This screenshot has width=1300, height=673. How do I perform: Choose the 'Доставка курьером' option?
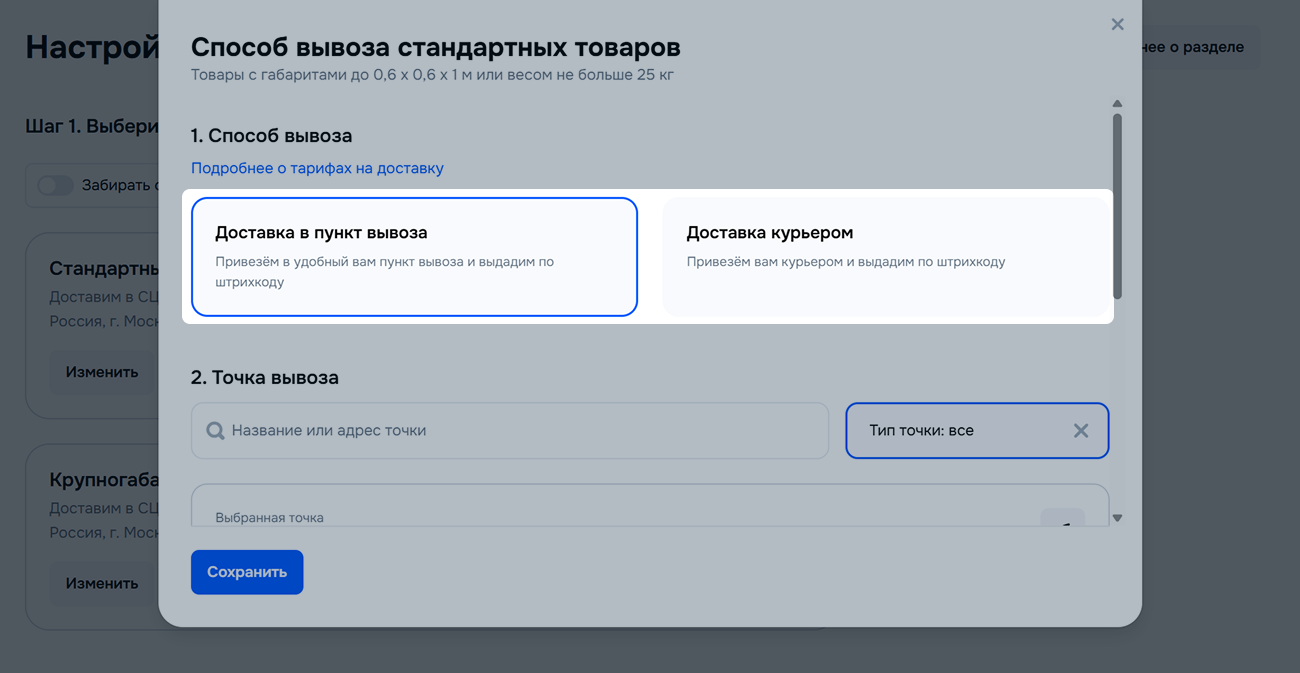tap(885, 257)
